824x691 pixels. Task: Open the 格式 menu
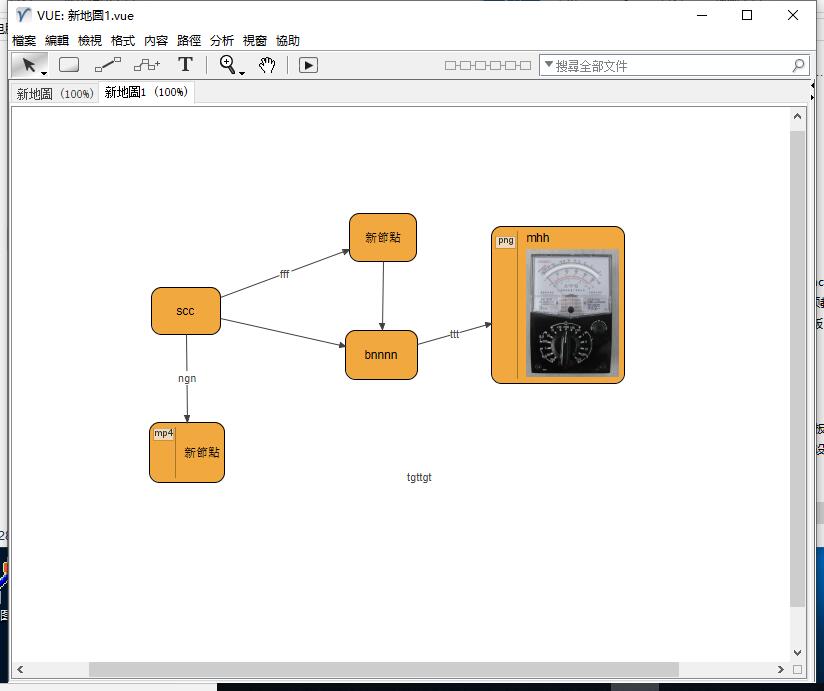click(x=123, y=41)
